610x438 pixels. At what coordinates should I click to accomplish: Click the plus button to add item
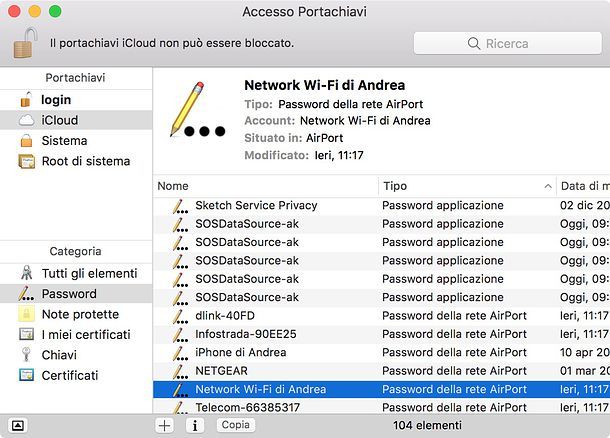[165, 425]
